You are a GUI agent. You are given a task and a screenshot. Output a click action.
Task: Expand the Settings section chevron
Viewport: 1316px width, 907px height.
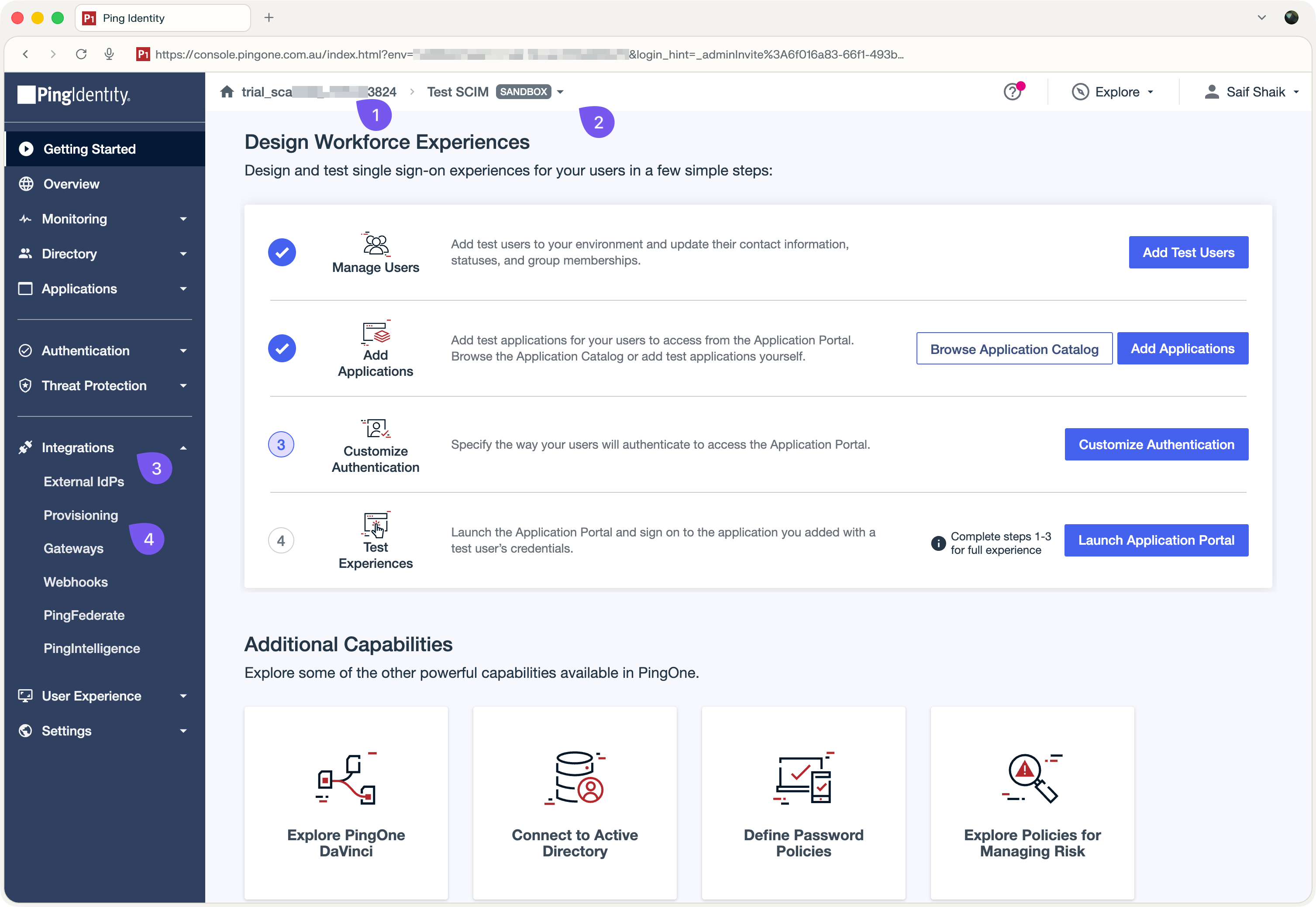click(183, 731)
